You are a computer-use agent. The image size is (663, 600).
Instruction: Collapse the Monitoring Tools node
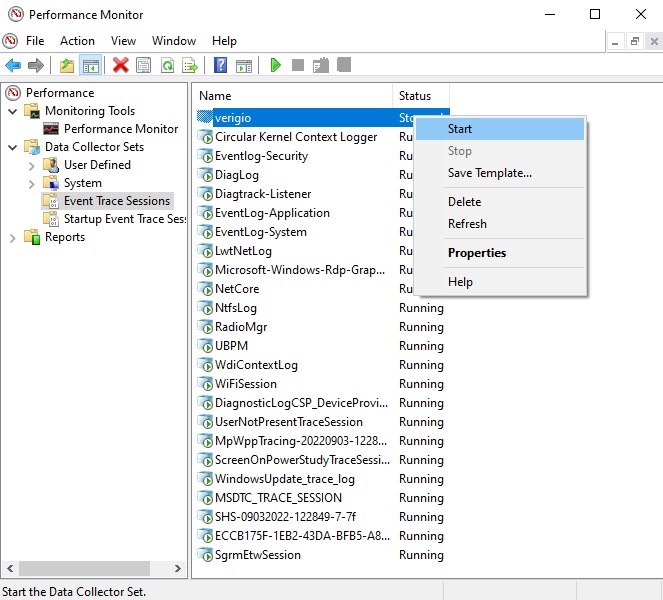13,111
